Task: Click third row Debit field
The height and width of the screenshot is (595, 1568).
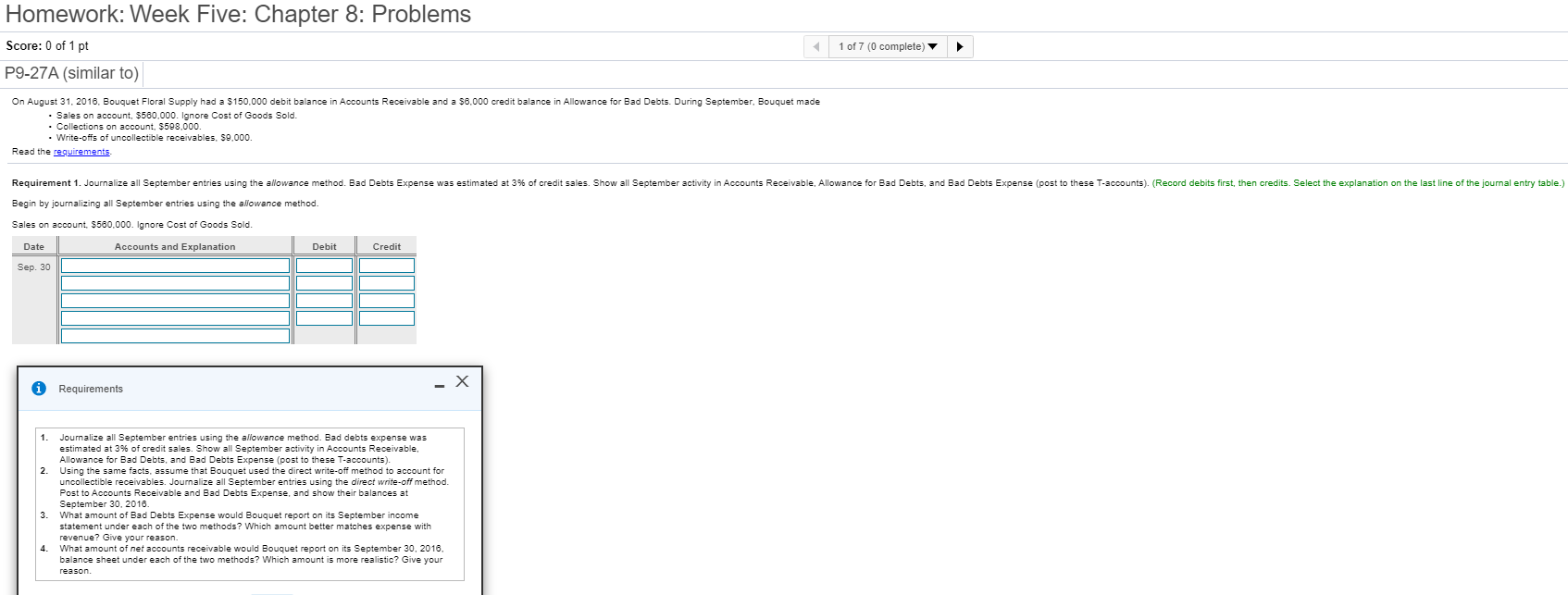Action: pyautogui.click(x=324, y=301)
